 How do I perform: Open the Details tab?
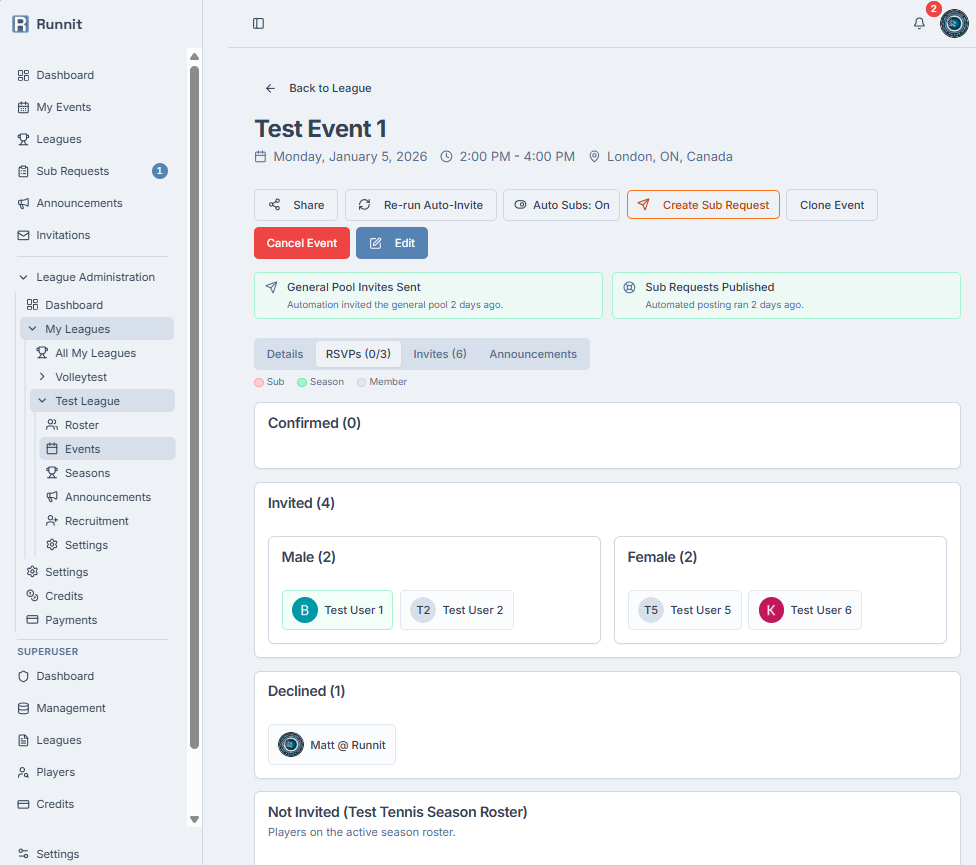285,353
